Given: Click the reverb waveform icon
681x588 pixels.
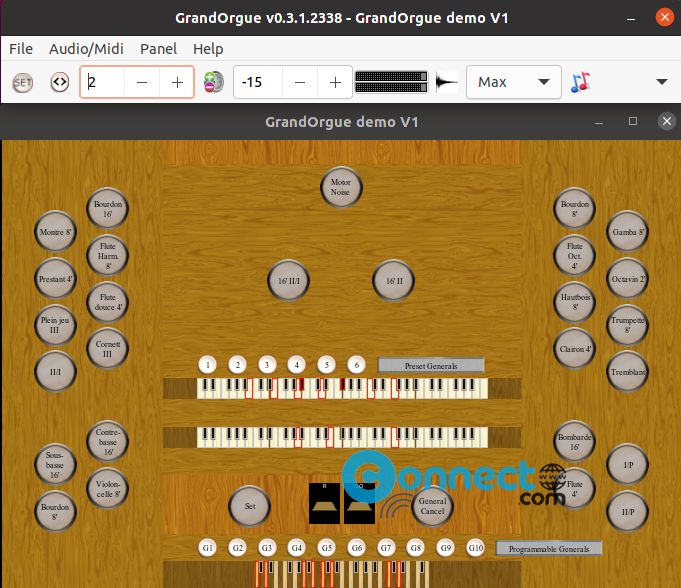Looking at the screenshot, I should coord(448,83).
